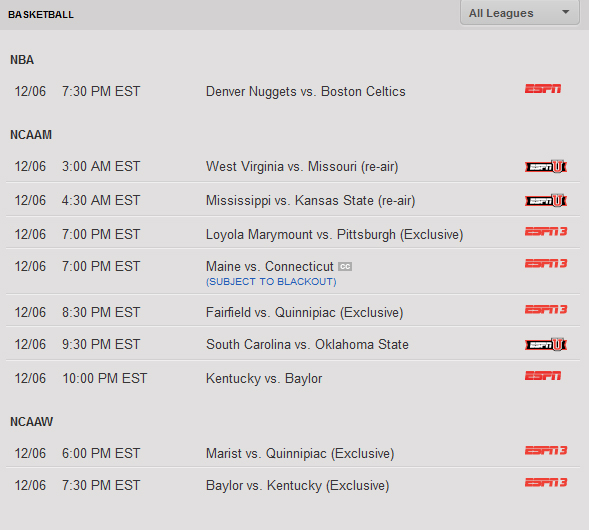Image resolution: width=589 pixels, height=530 pixels.
Task: Select the Kentucky vs. Baylor listing
Action: [x=264, y=379]
